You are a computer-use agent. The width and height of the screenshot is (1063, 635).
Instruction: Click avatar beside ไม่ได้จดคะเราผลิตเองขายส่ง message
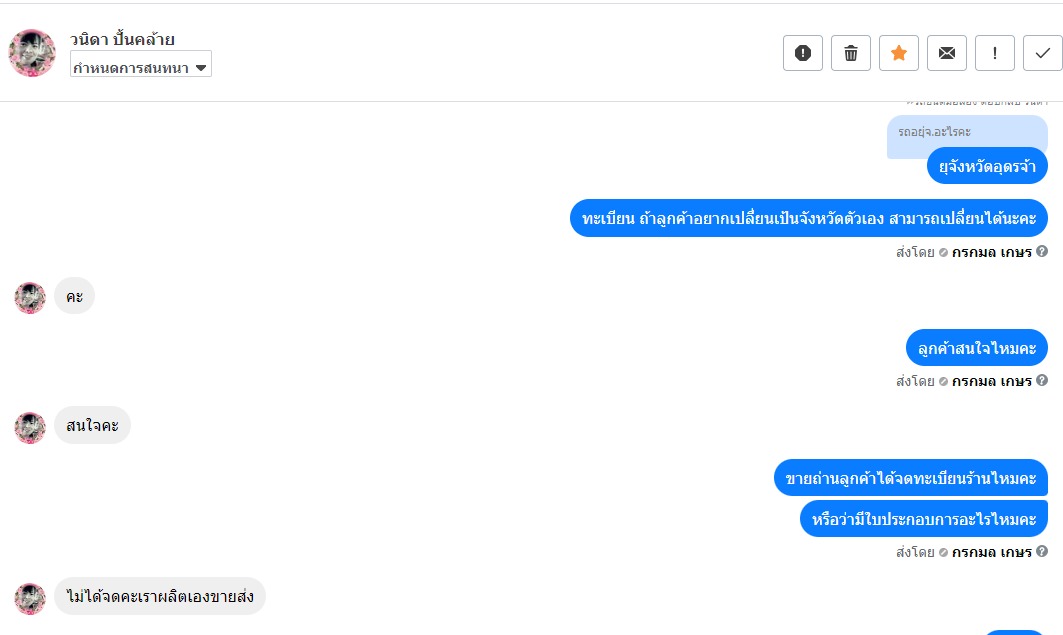(30, 598)
